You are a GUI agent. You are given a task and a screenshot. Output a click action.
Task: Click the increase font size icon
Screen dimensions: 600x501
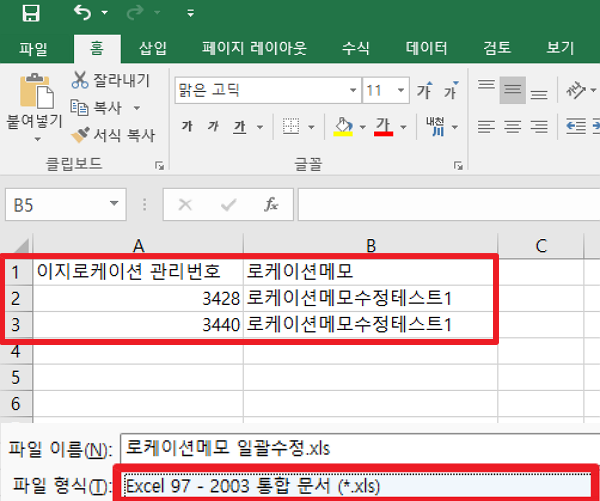click(425, 90)
